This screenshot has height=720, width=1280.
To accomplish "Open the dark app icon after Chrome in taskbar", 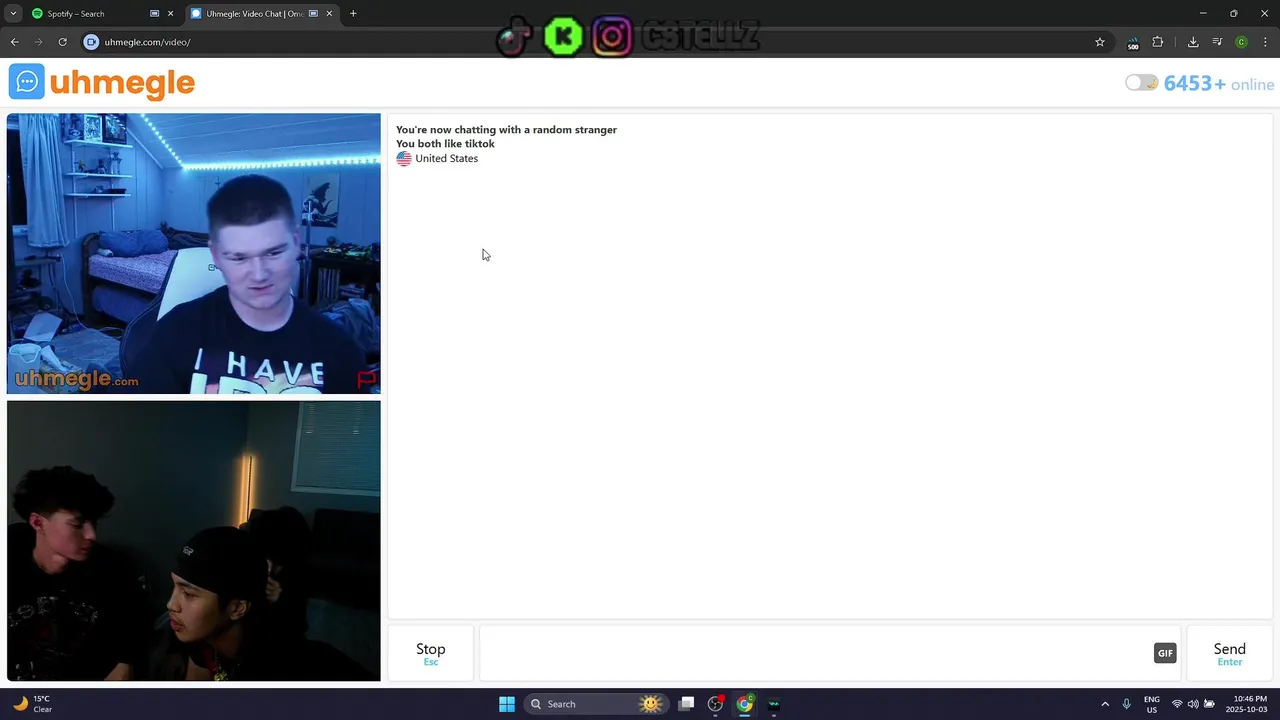I will (x=774, y=704).
